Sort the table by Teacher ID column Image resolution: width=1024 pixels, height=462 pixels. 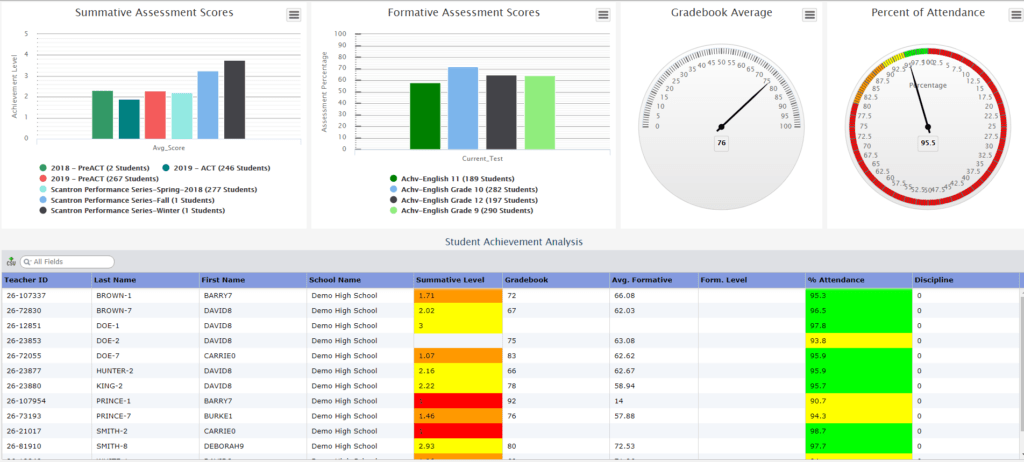[x=28, y=280]
